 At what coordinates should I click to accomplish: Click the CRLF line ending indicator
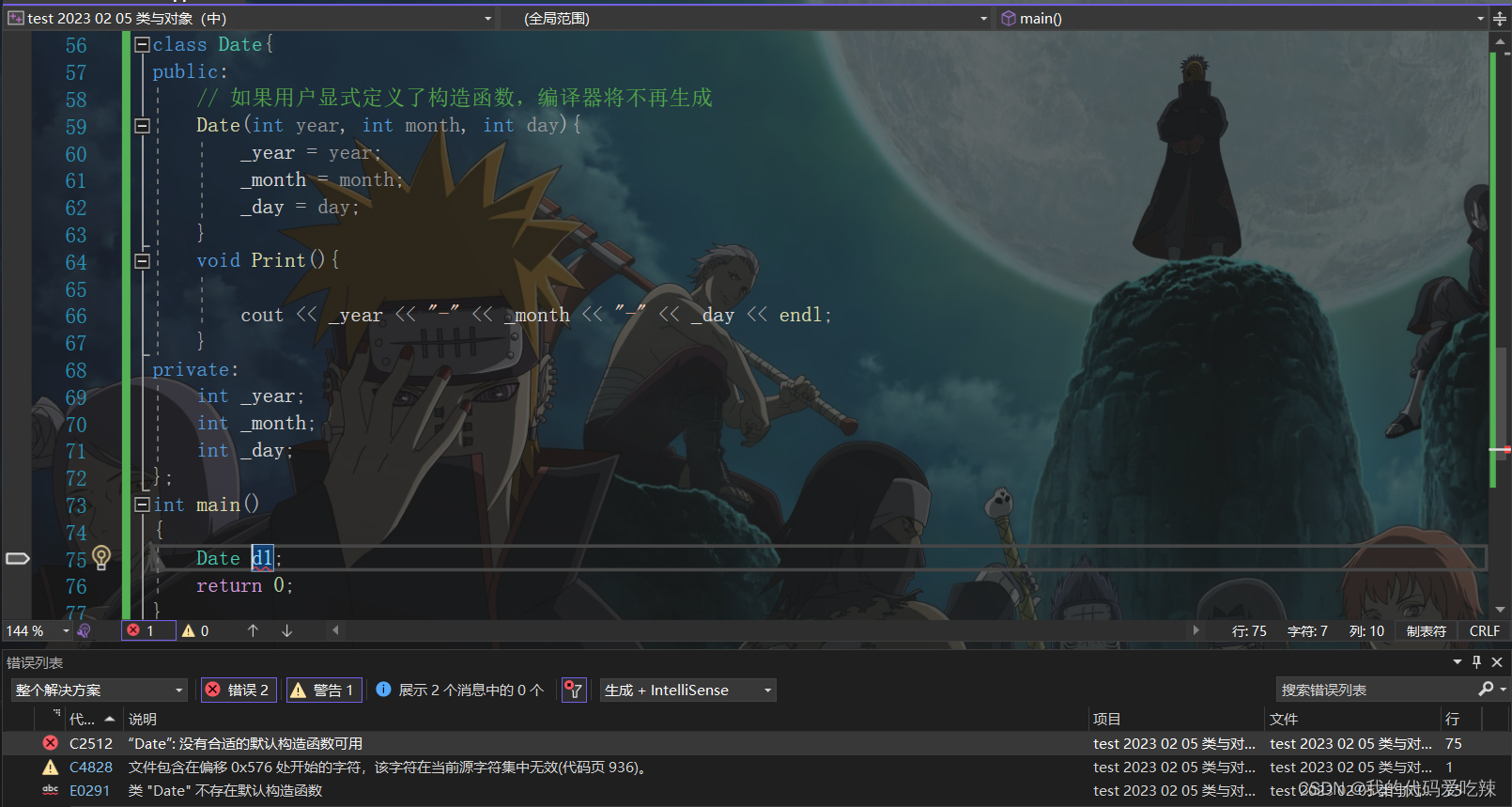pyautogui.click(x=1484, y=631)
